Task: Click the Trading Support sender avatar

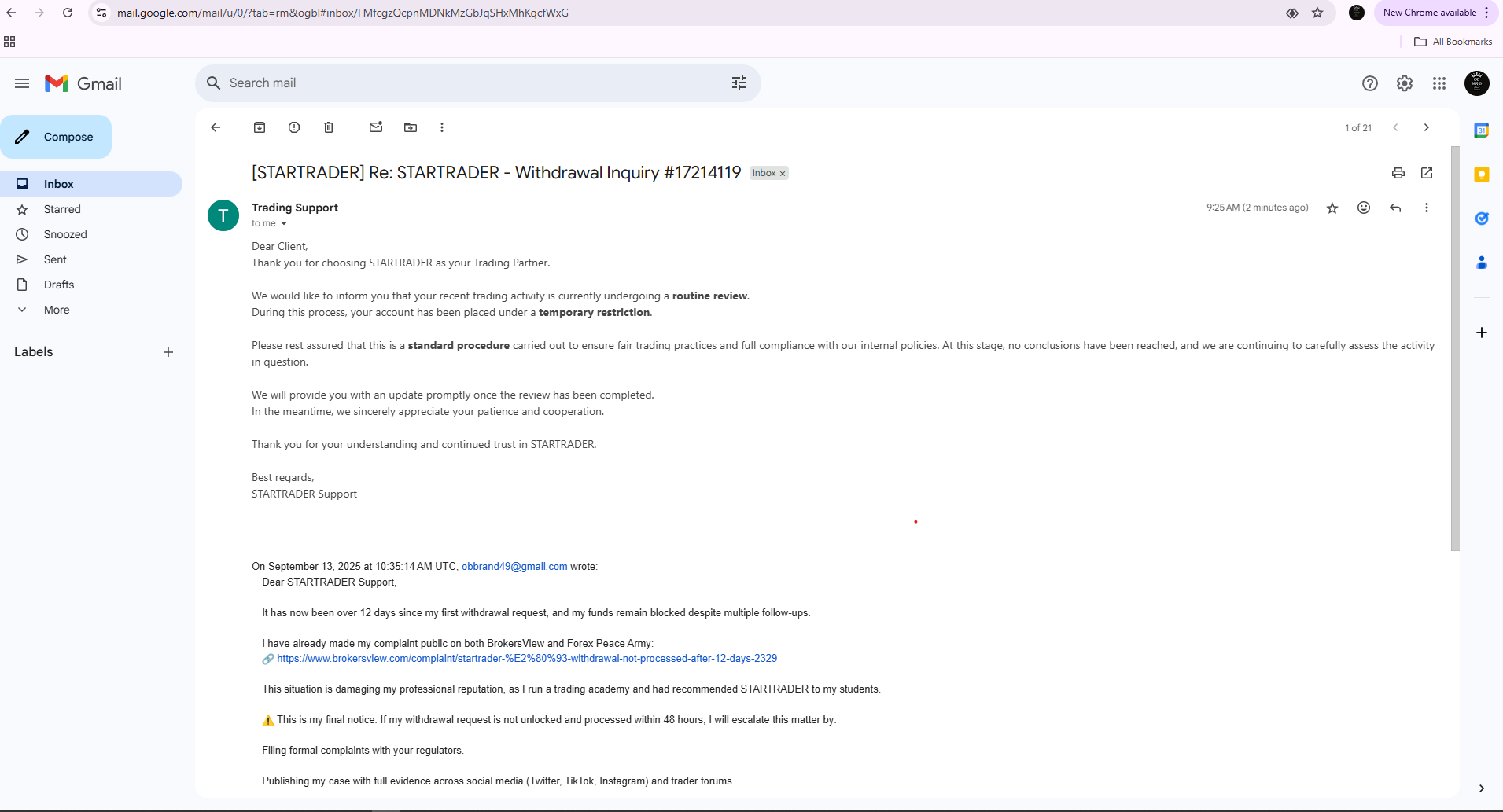Action: [x=223, y=215]
